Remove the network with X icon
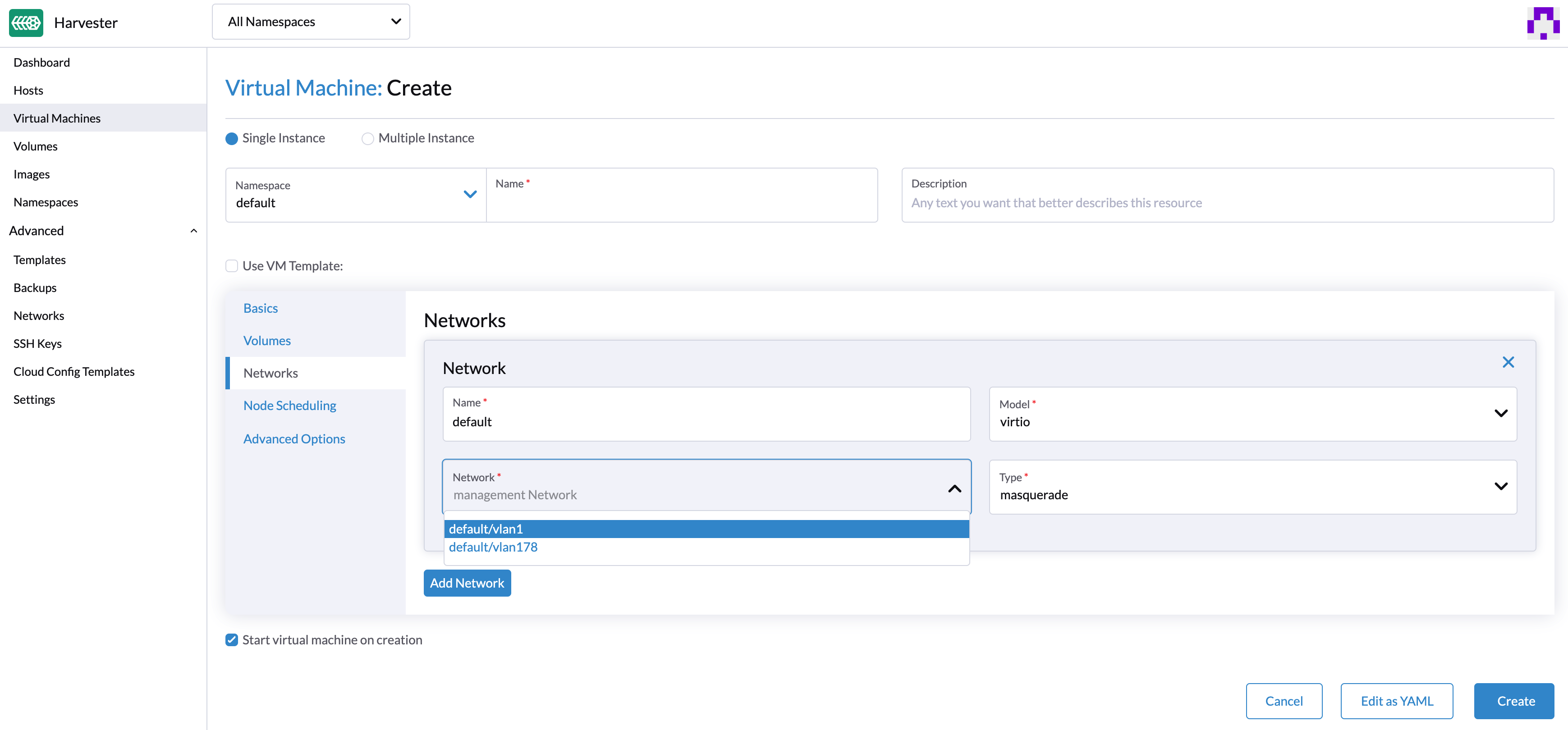Viewport: 1568px width, 730px height. point(1508,363)
